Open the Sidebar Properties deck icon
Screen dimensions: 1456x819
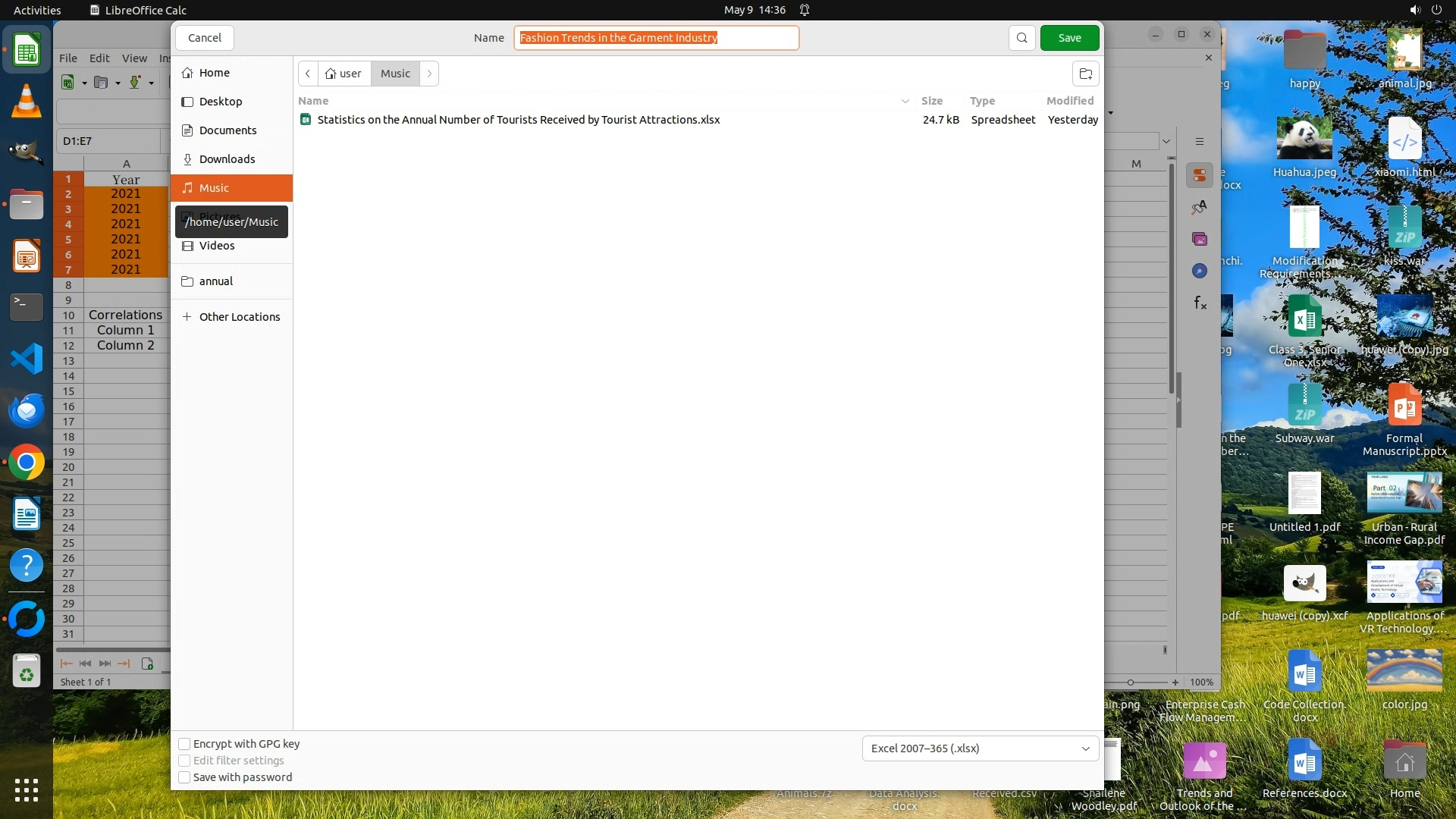(1199, 175)
